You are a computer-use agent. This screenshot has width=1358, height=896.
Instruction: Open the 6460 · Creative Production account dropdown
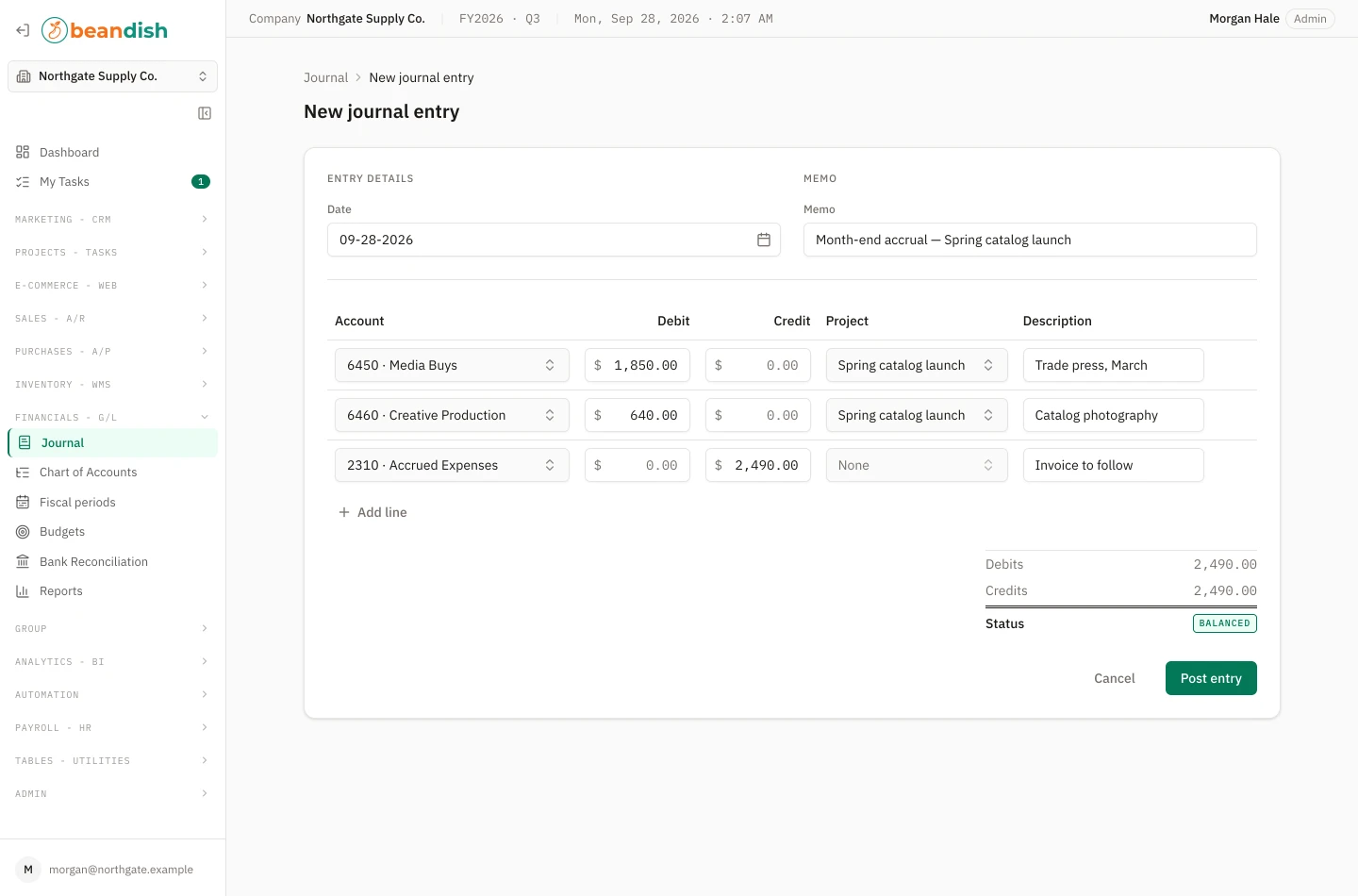point(452,415)
